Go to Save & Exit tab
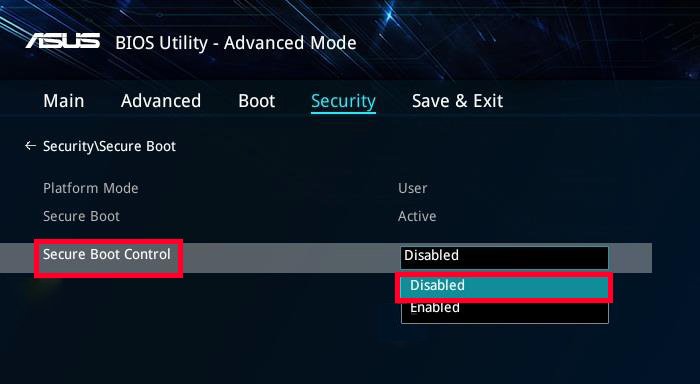The image size is (700, 384). [x=458, y=101]
